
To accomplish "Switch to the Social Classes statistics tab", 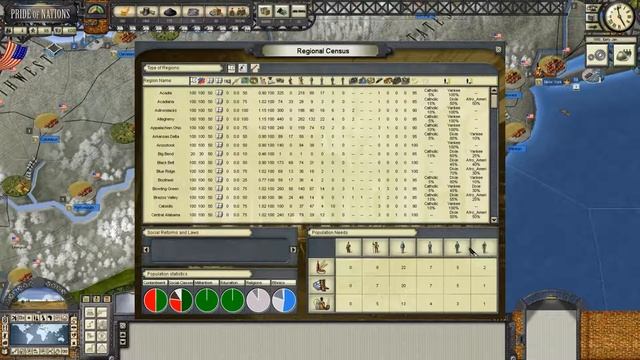I will [180, 282].
